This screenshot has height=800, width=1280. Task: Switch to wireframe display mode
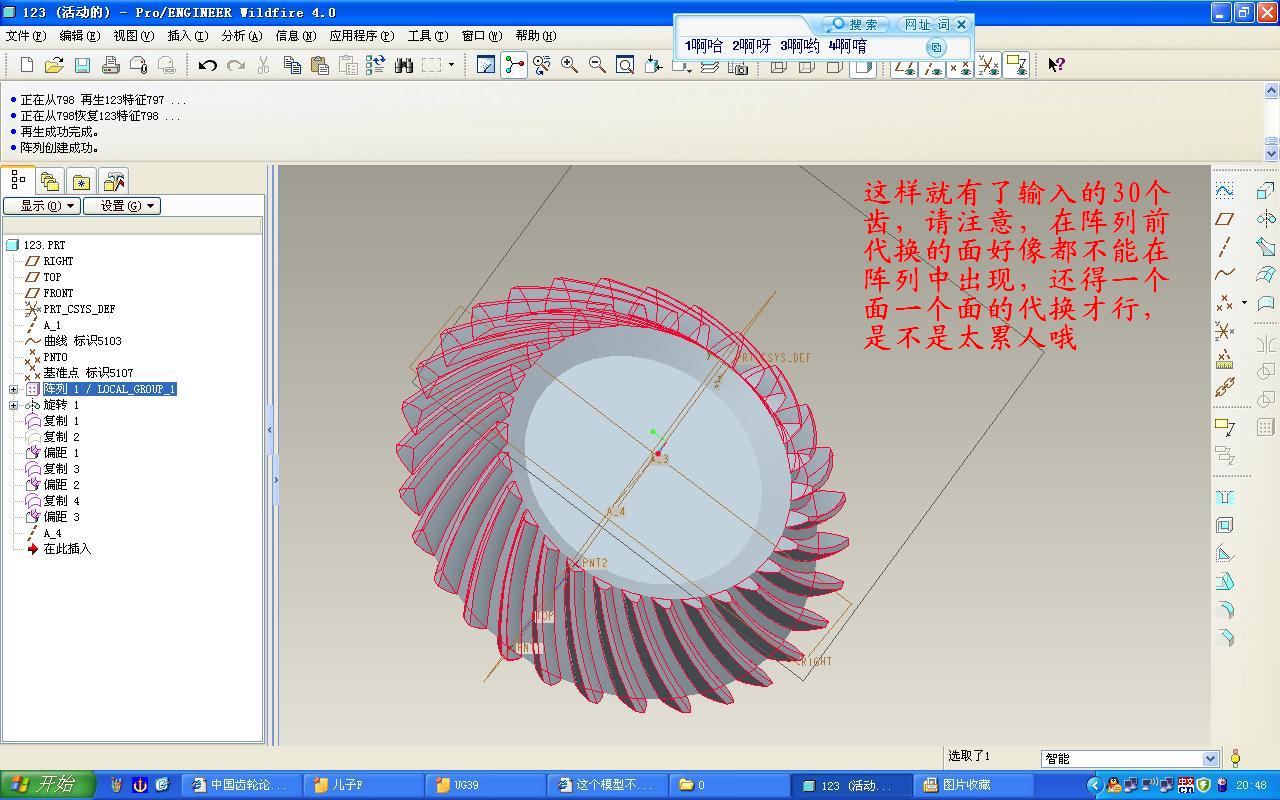click(779, 66)
